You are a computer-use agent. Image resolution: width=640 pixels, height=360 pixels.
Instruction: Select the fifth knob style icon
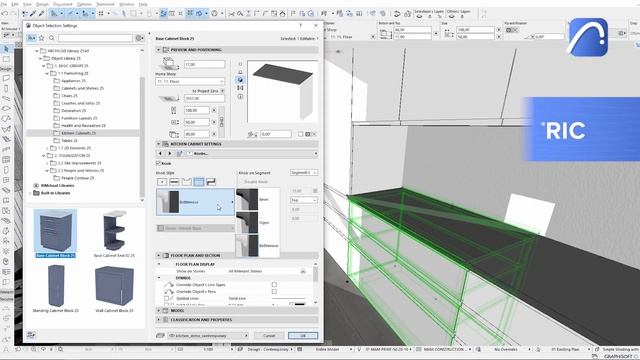coord(211,182)
